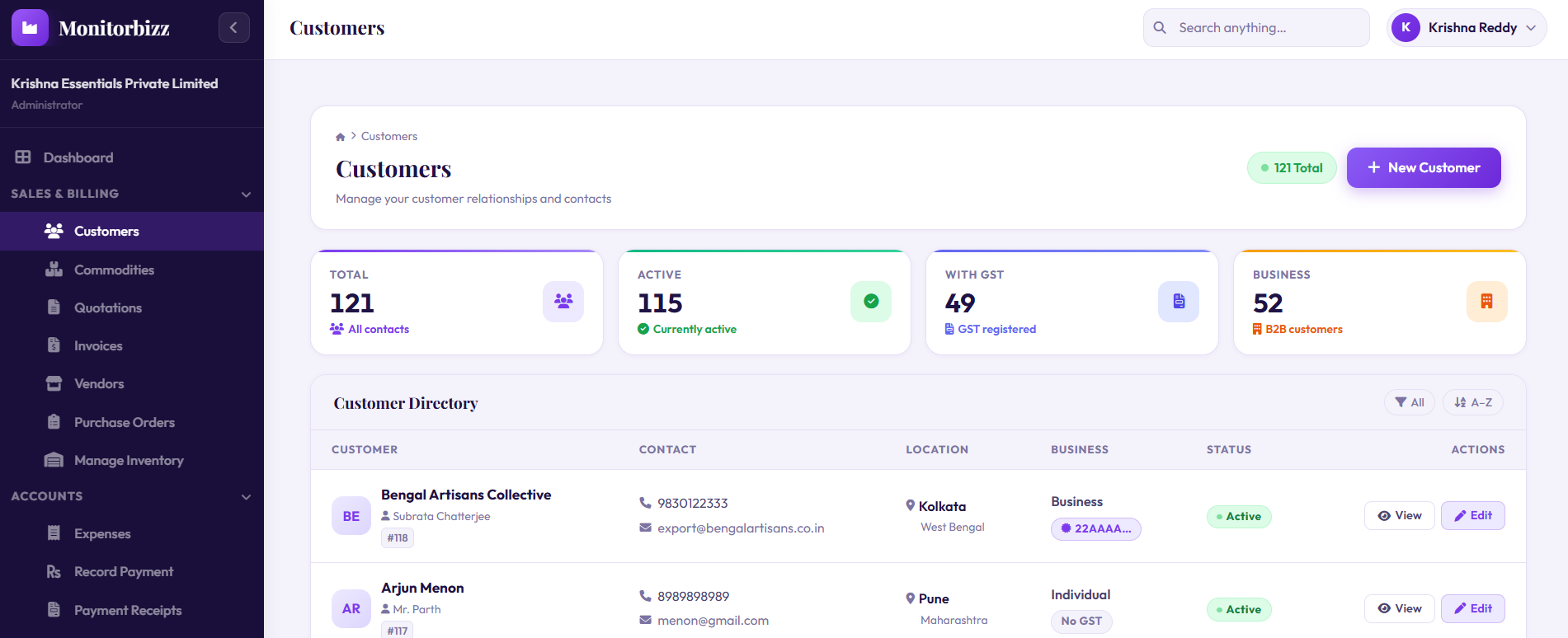Click the 22AAAA... GST badge

point(1096,528)
